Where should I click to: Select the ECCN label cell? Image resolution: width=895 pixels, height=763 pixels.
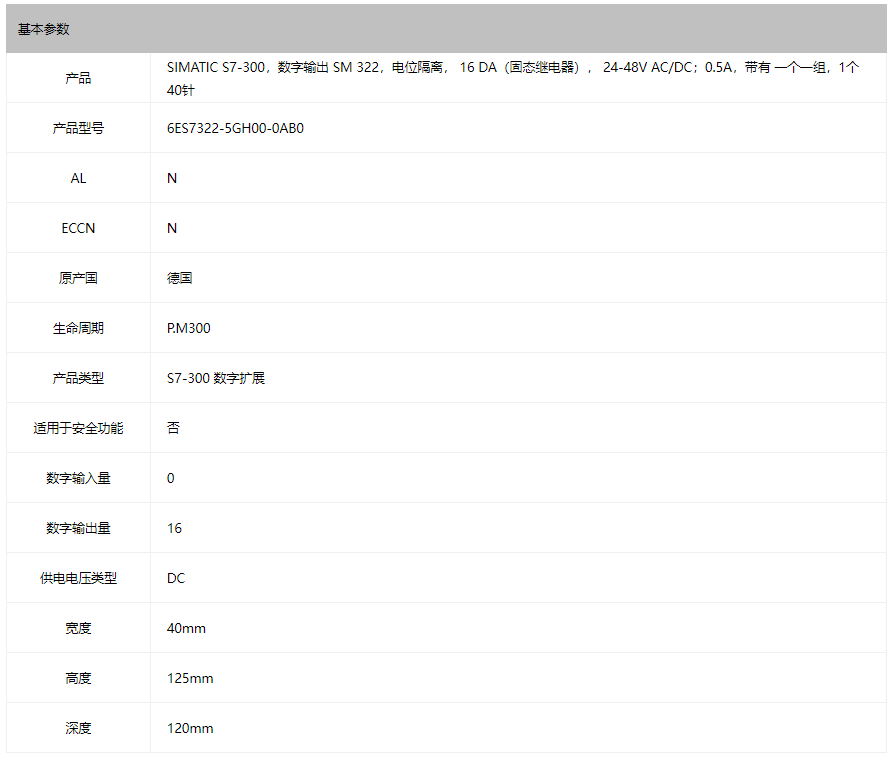pyautogui.click(x=78, y=228)
